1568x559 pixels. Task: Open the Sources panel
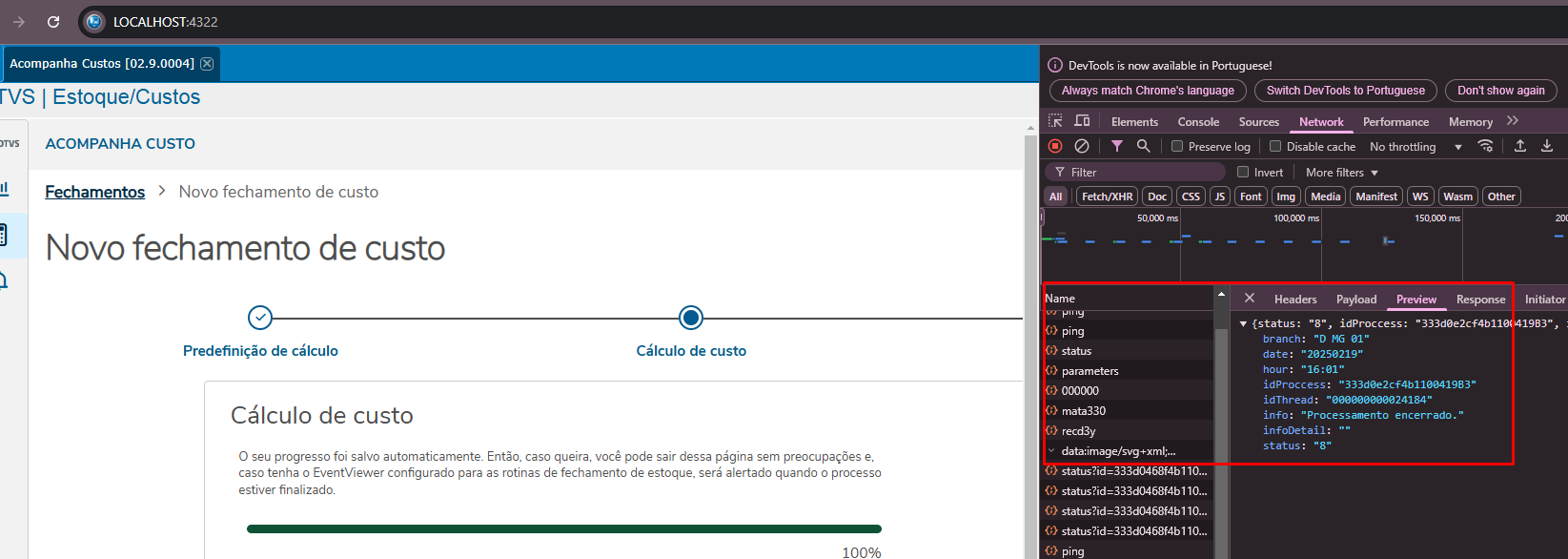pos(1258,121)
